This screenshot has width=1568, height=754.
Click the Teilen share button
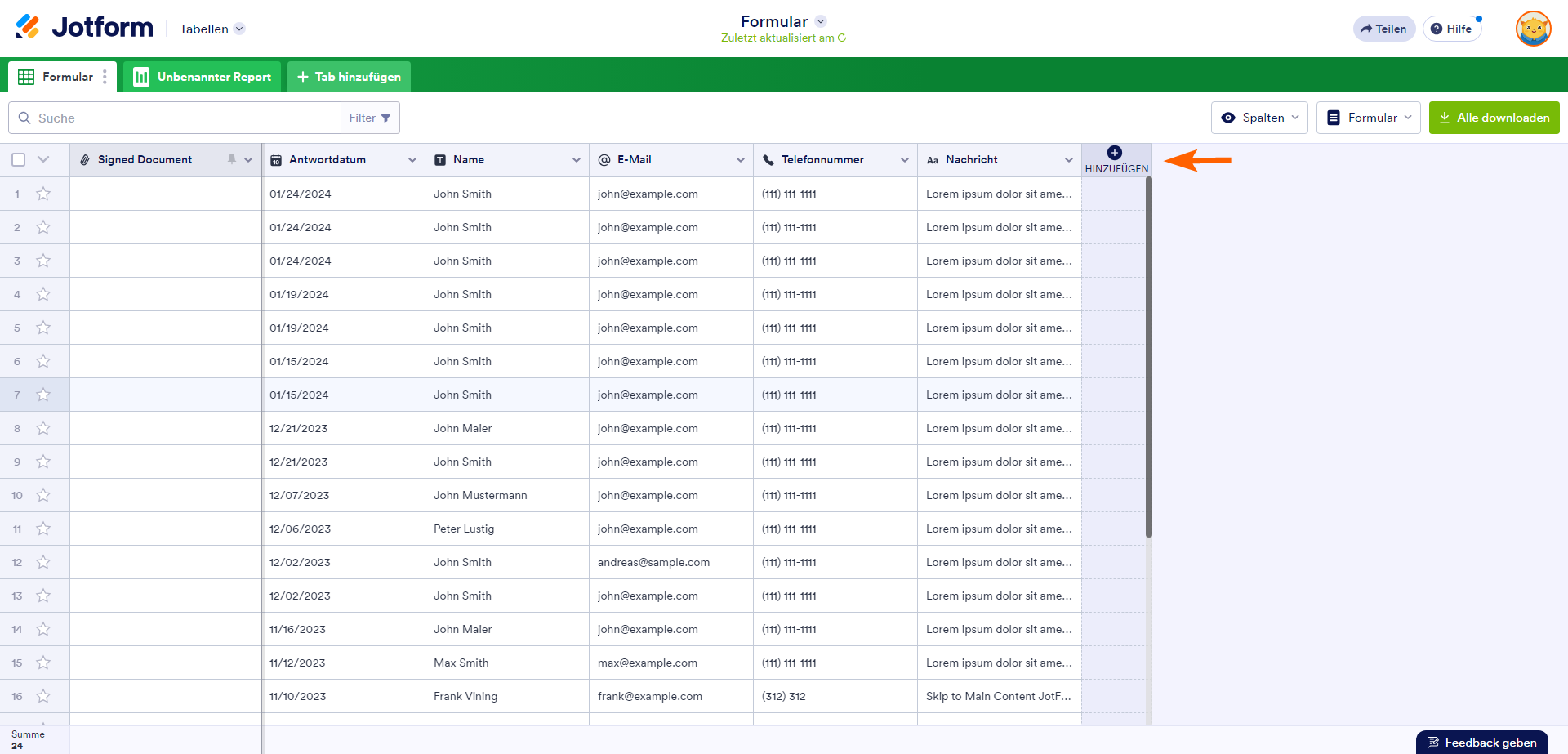[x=1383, y=29]
